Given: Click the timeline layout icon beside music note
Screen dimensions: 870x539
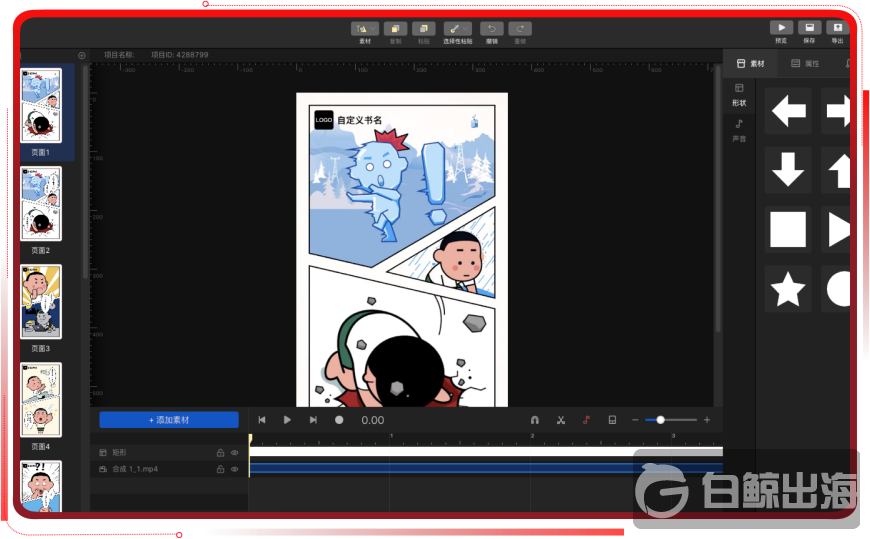Looking at the screenshot, I should (x=612, y=420).
